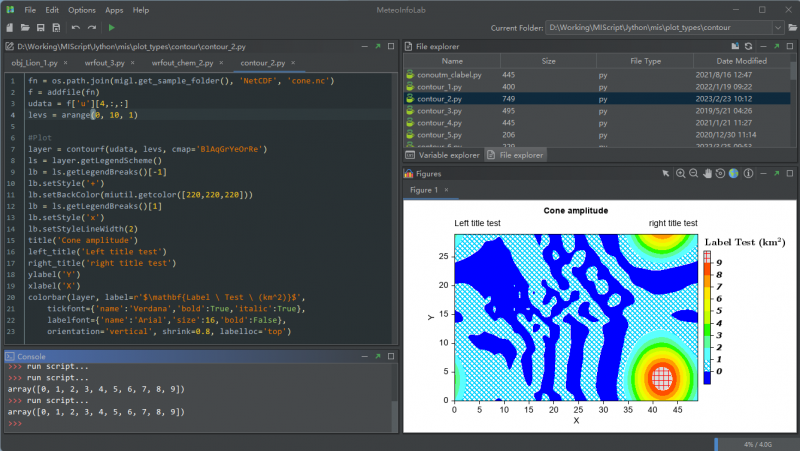This screenshot has height=451, width=800.
Task: Click the Identifier info icon in Figures
Action: (748, 173)
